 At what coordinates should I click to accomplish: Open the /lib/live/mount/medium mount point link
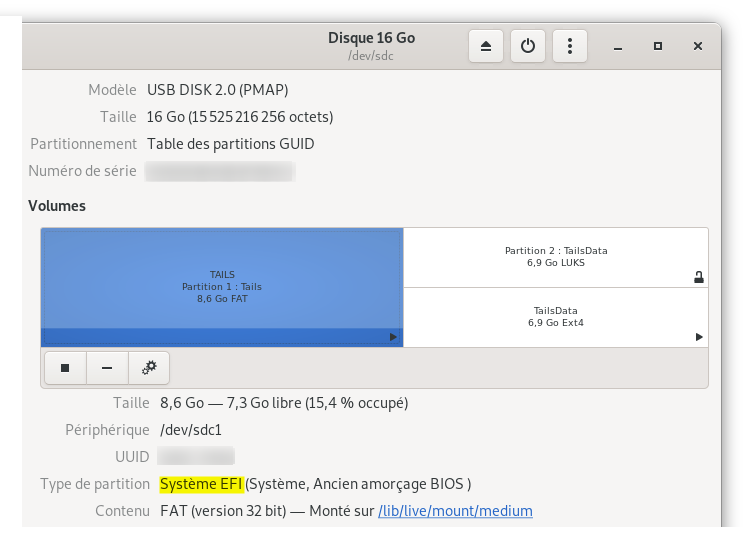point(455,511)
